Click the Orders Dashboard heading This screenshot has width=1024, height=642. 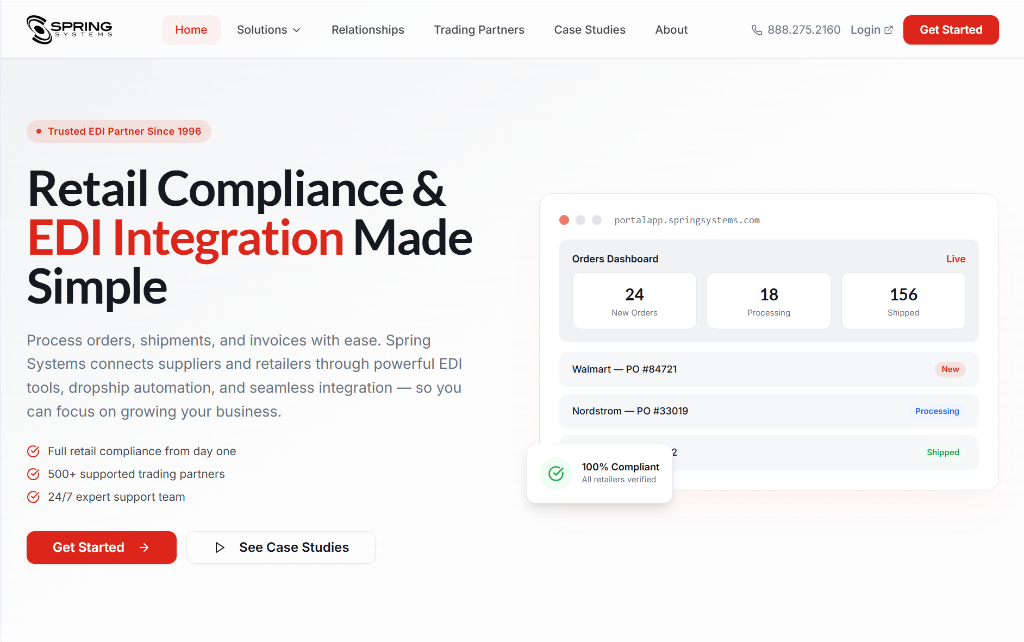[x=615, y=259]
